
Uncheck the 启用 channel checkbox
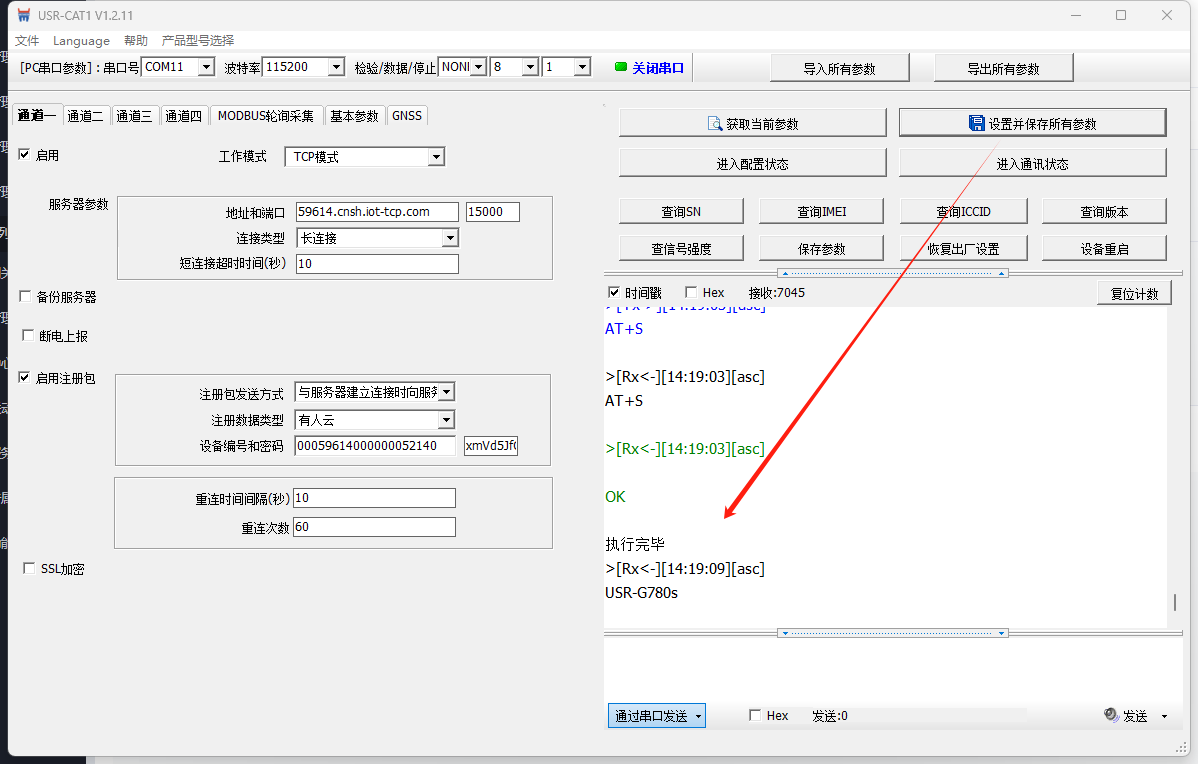click(x=25, y=155)
